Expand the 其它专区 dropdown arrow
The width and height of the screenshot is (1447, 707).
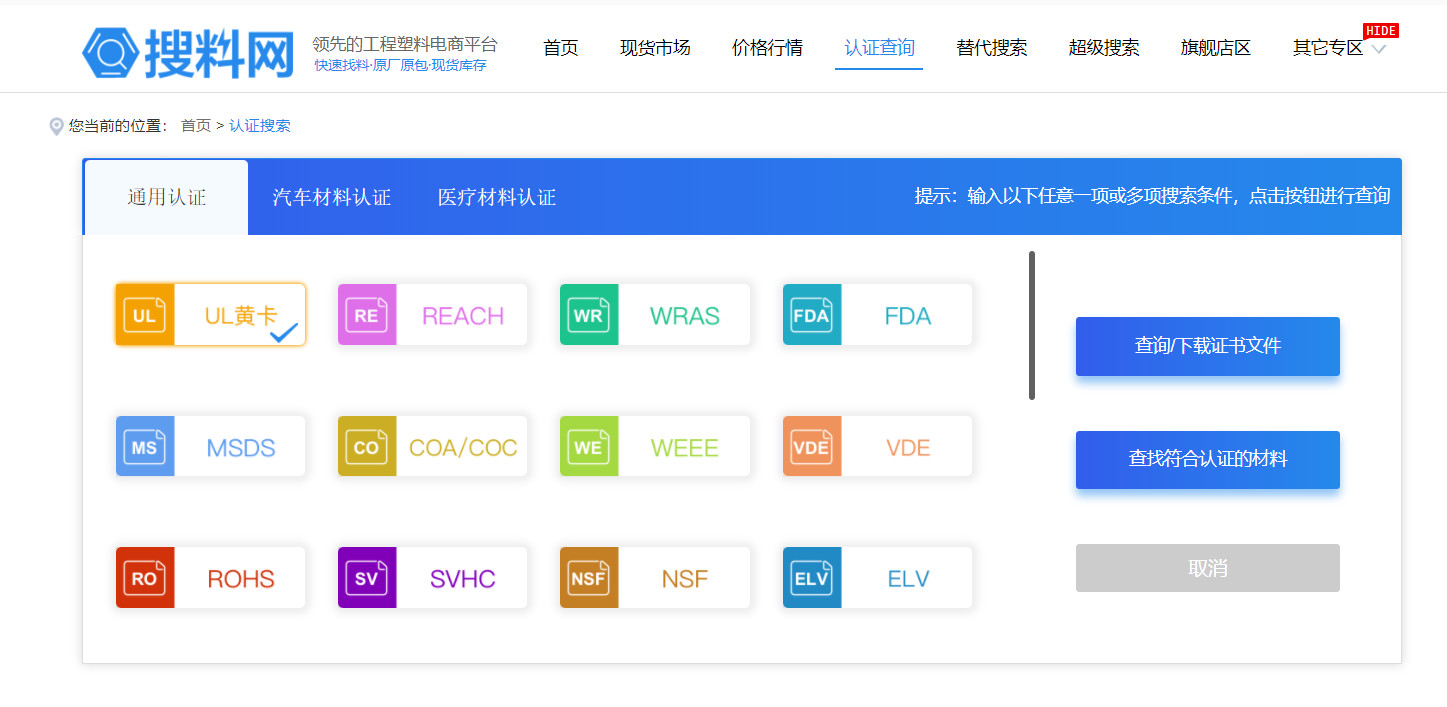tap(1379, 49)
